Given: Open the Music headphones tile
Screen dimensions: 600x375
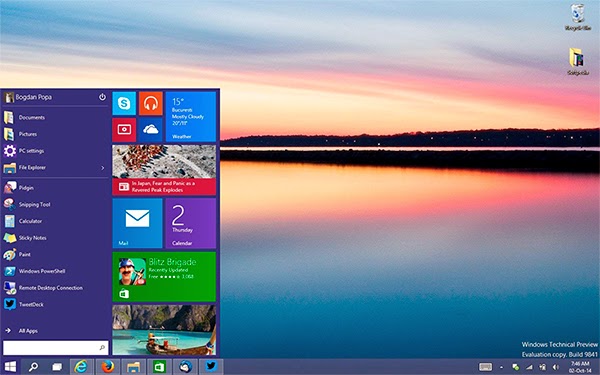Looking at the screenshot, I should (151, 103).
